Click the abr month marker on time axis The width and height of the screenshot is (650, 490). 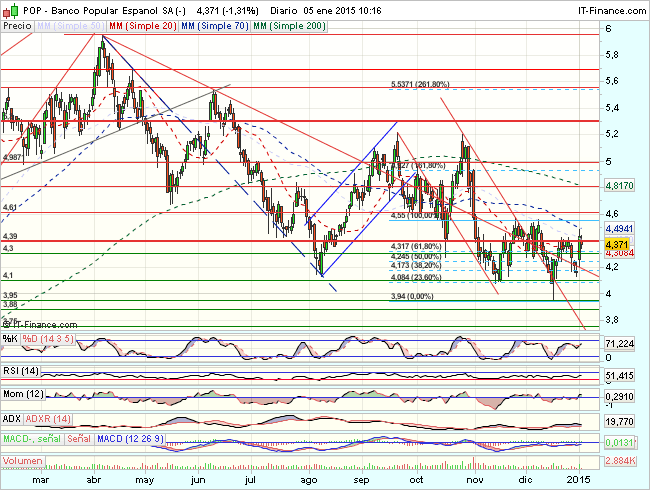click(x=95, y=480)
